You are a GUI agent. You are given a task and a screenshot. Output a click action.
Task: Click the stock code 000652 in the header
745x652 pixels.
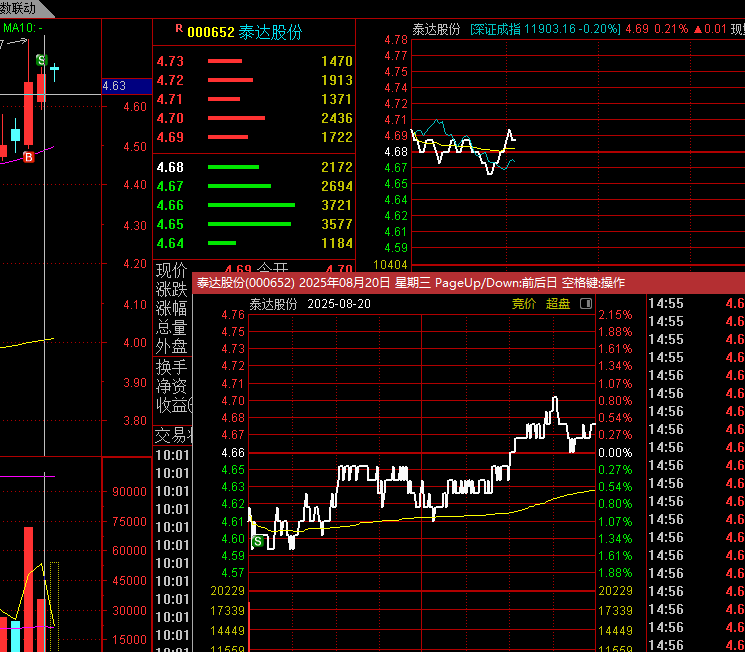pyautogui.click(x=210, y=32)
